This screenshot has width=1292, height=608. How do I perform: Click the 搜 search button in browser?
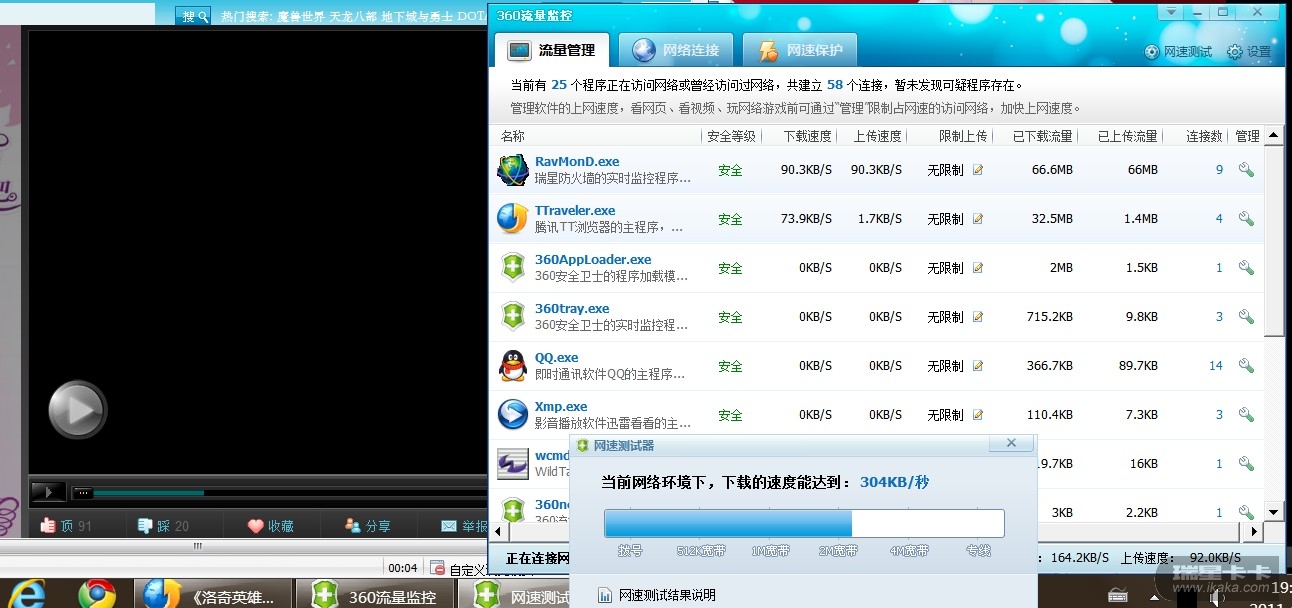click(193, 16)
